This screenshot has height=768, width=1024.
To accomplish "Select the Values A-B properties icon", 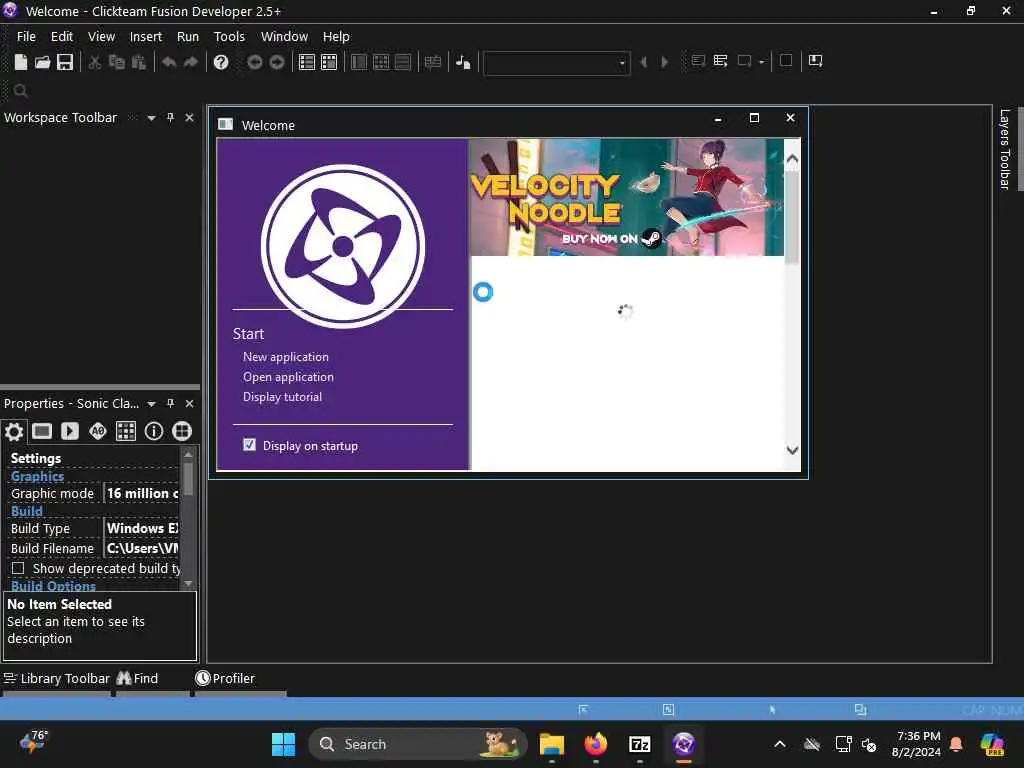I will (98, 431).
